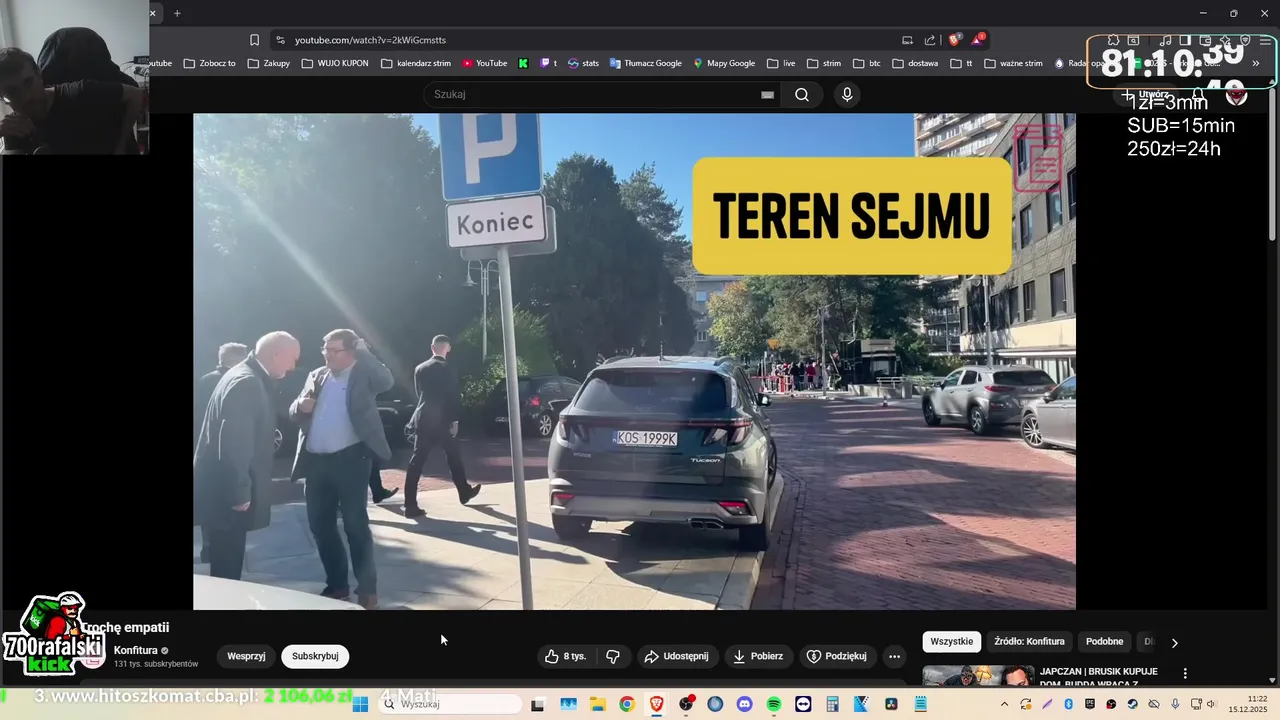Image resolution: width=1280 pixels, height=720 pixels.
Task: Open the Zakupy bookmarks folder
Action: click(269, 63)
